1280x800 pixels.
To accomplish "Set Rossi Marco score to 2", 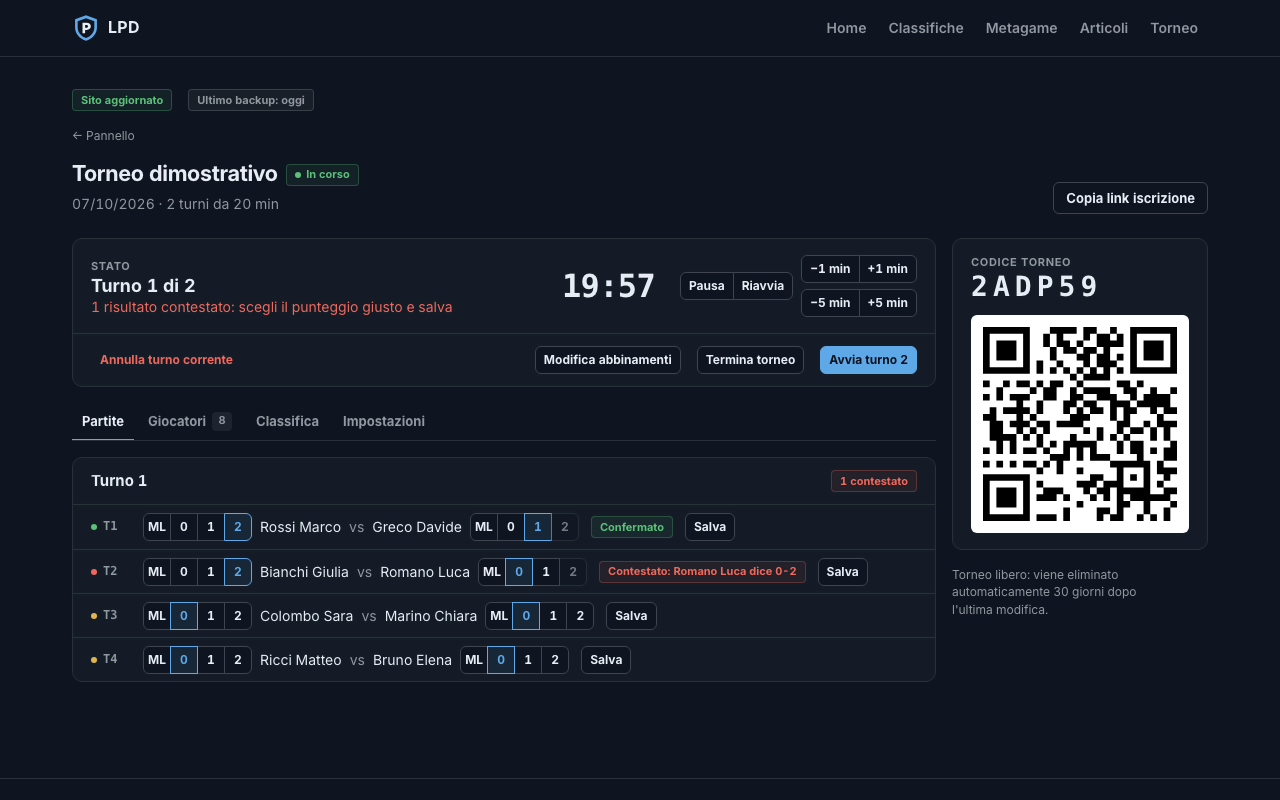I will [x=237, y=527].
